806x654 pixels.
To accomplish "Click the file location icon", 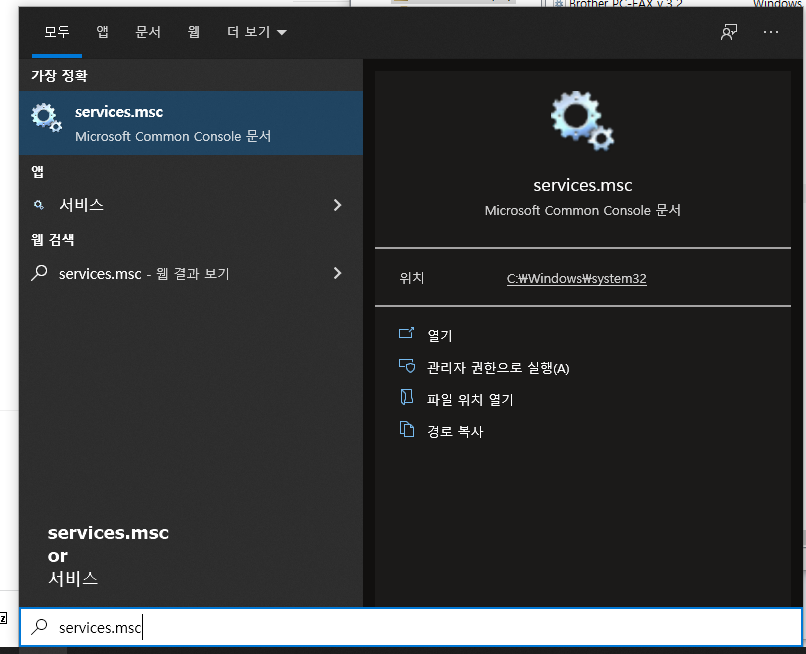I will [x=407, y=397].
